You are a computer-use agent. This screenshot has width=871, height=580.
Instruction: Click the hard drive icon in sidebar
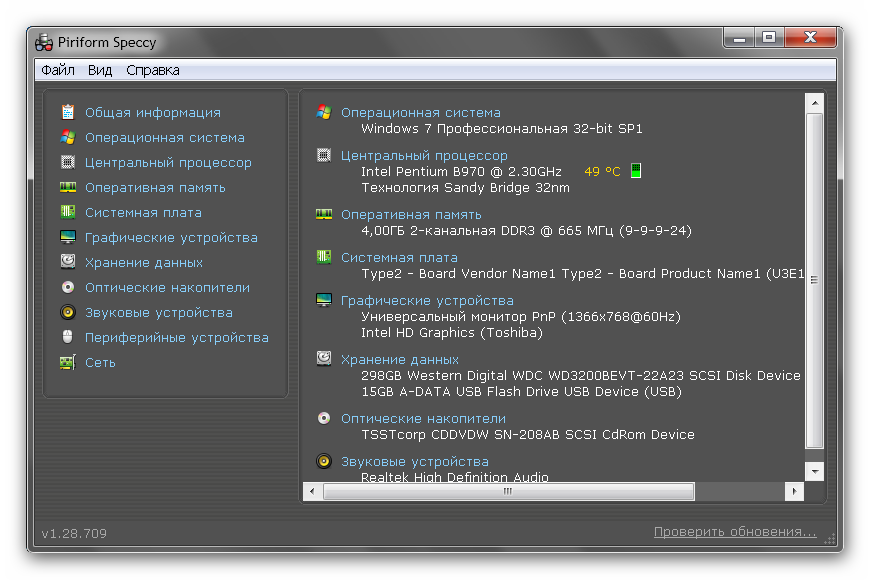coord(68,262)
